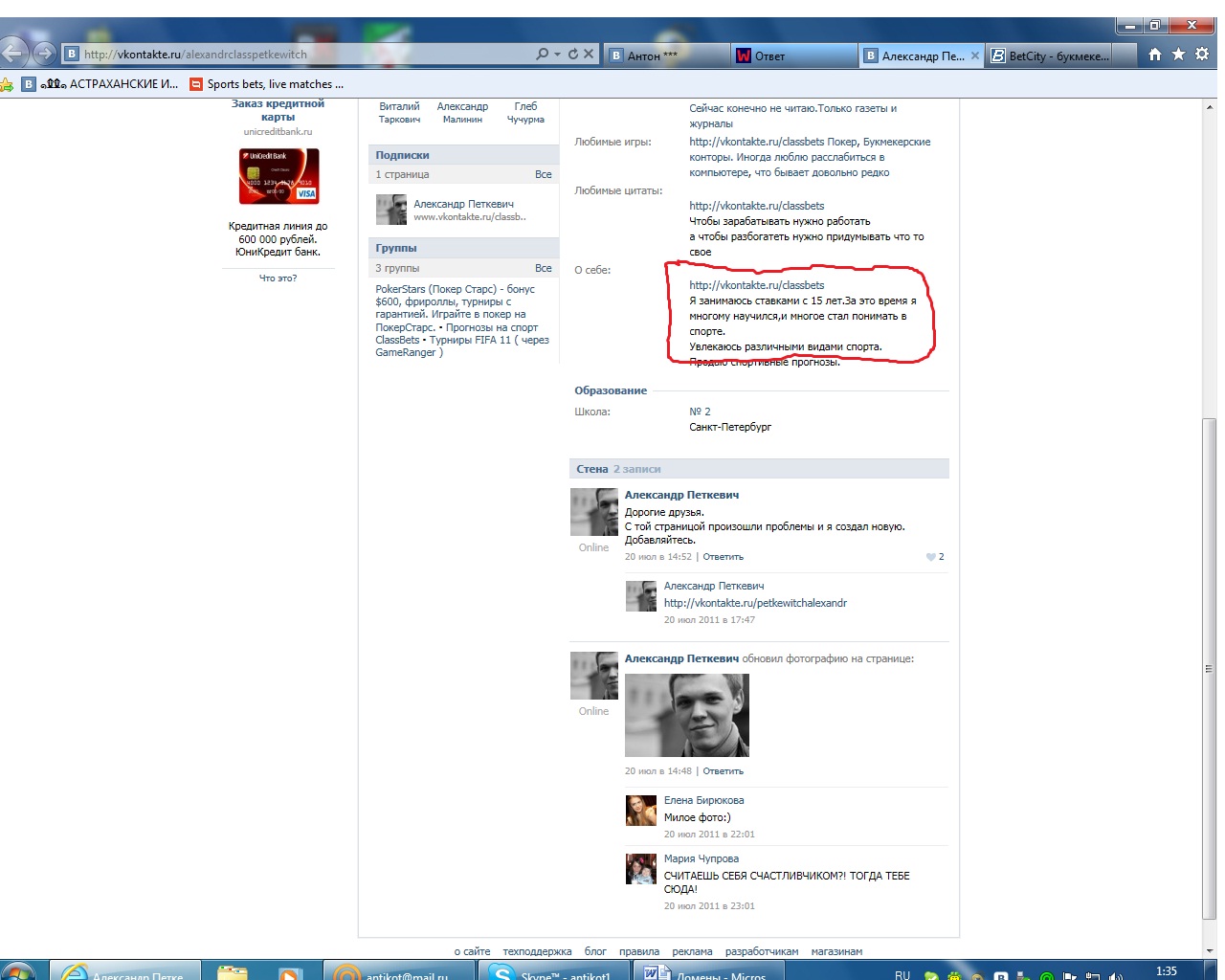Click 'Ответить' under the 14:48 photo post

(x=723, y=771)
